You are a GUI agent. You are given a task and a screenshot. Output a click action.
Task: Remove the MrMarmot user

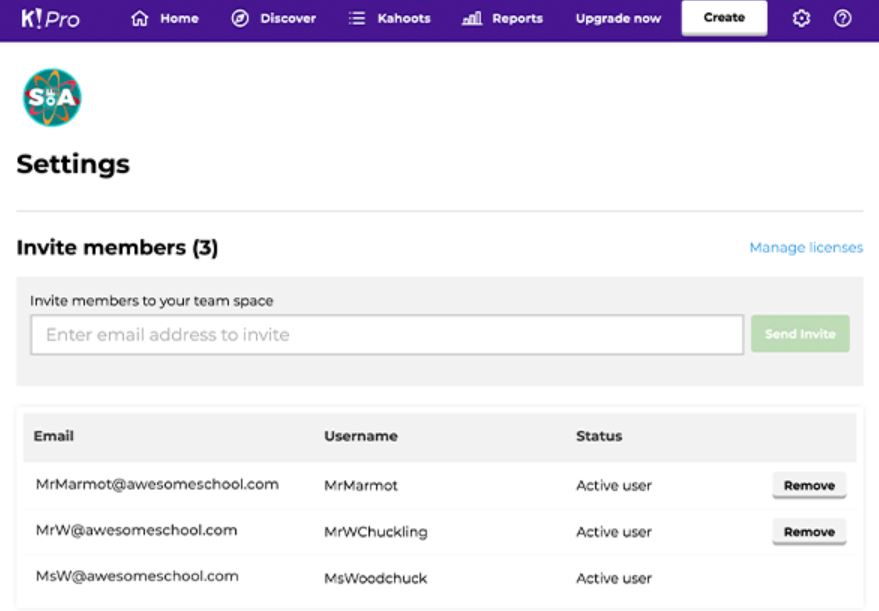tap(808, 485)
